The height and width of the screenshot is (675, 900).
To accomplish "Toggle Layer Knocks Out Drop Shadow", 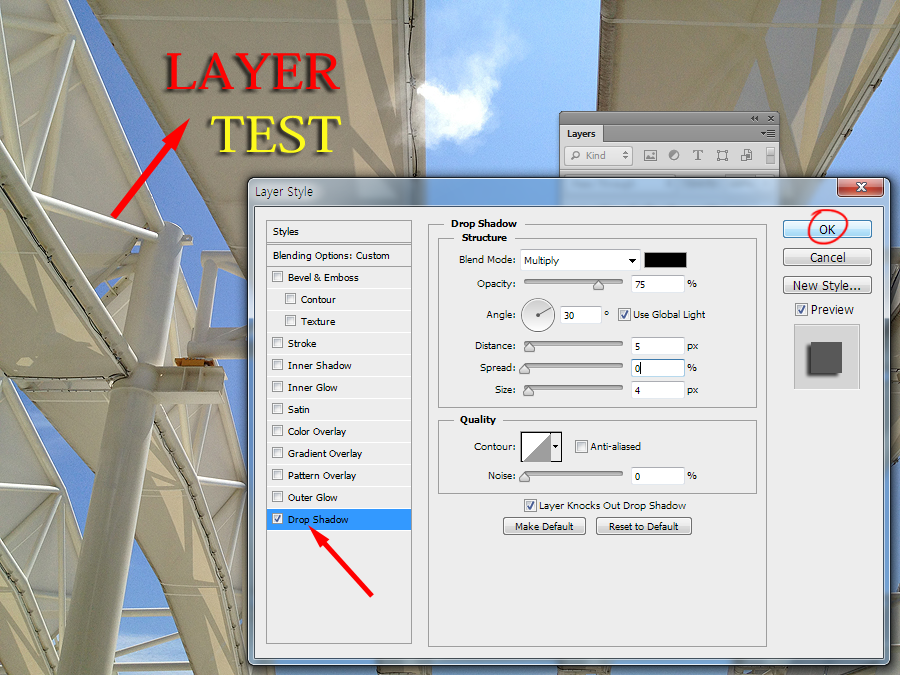I will point(530,505).
